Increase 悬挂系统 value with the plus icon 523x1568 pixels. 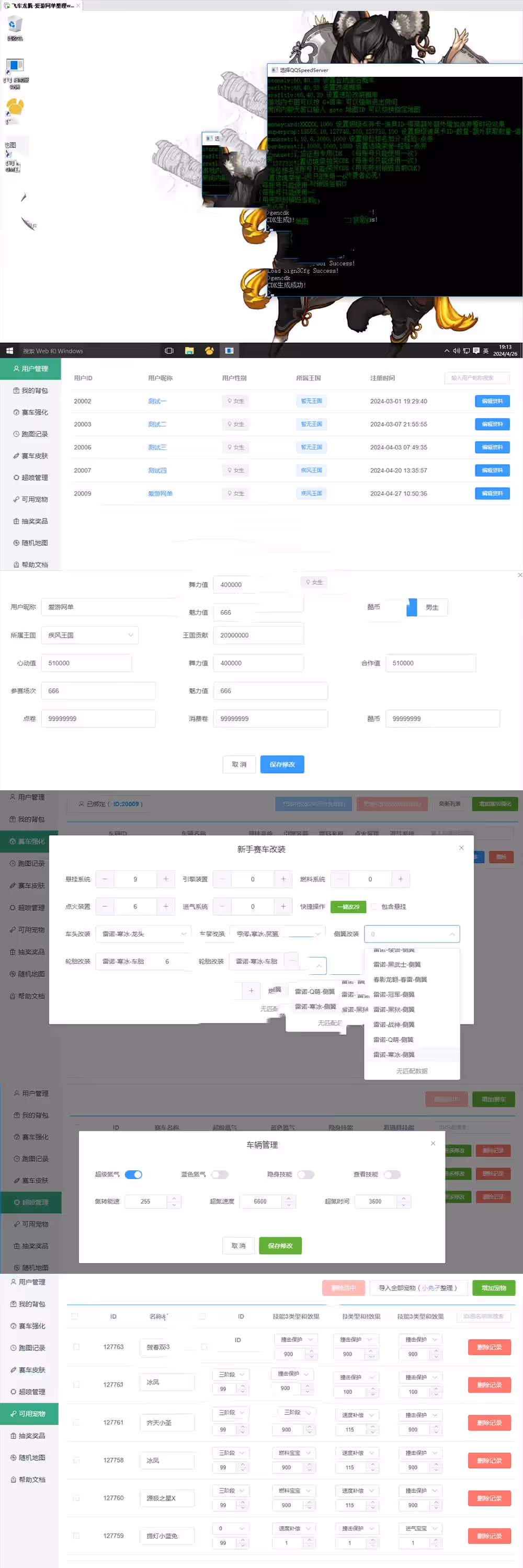(166, 879)
